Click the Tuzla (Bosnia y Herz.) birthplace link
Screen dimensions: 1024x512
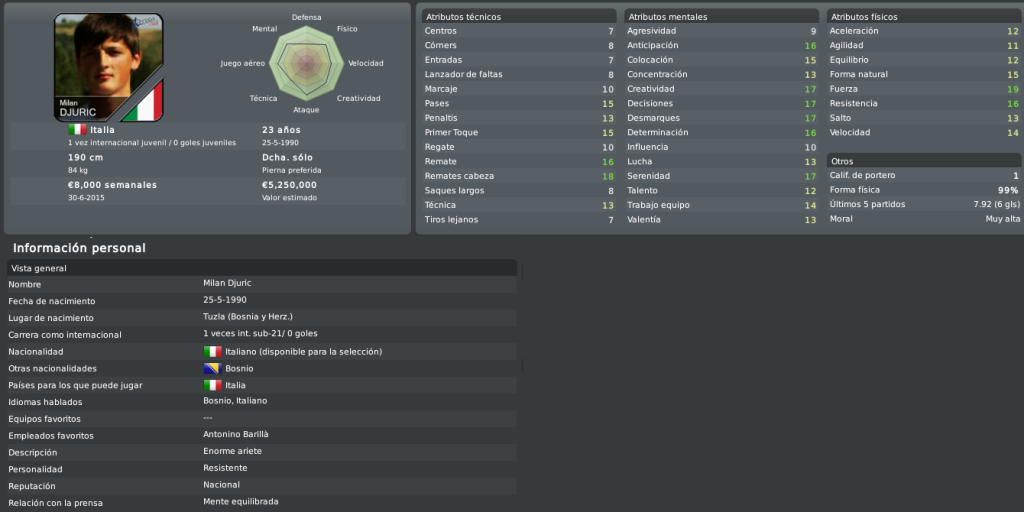click(x=248, y=317)
